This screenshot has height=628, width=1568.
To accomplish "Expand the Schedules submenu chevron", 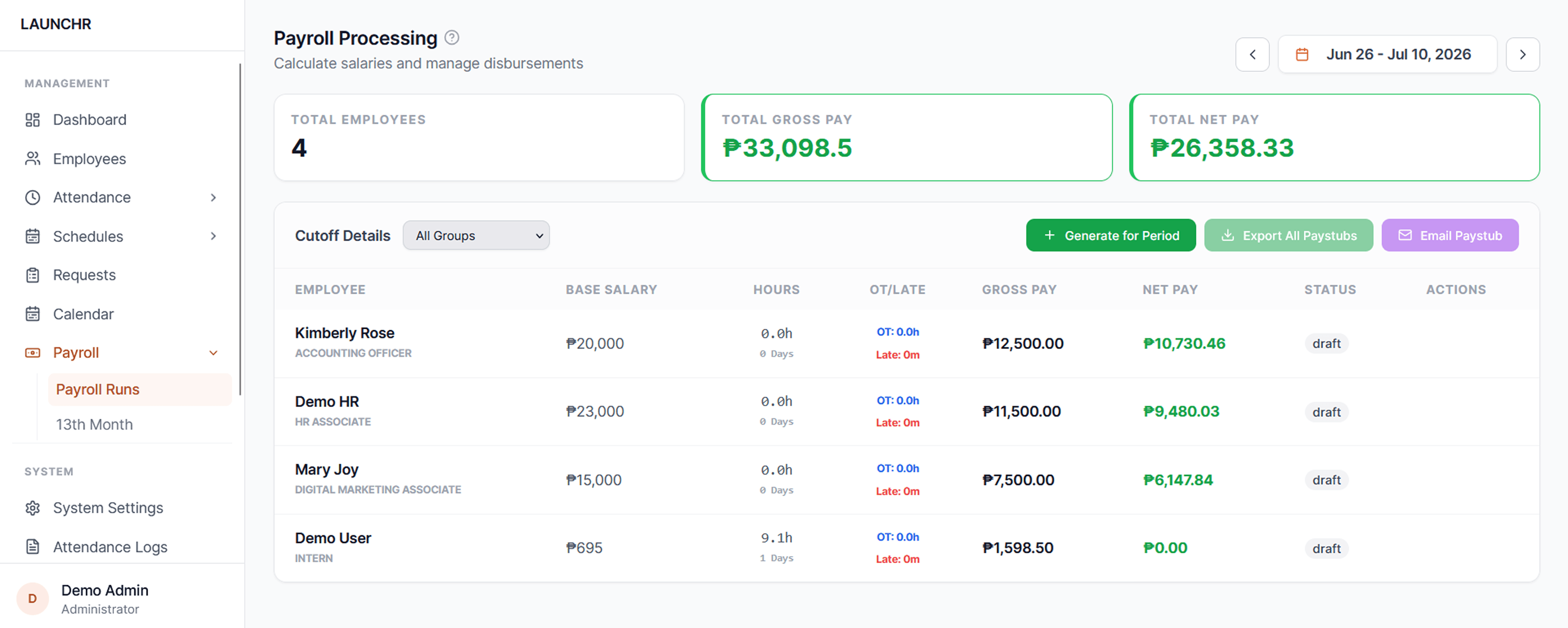I will 213,236.
